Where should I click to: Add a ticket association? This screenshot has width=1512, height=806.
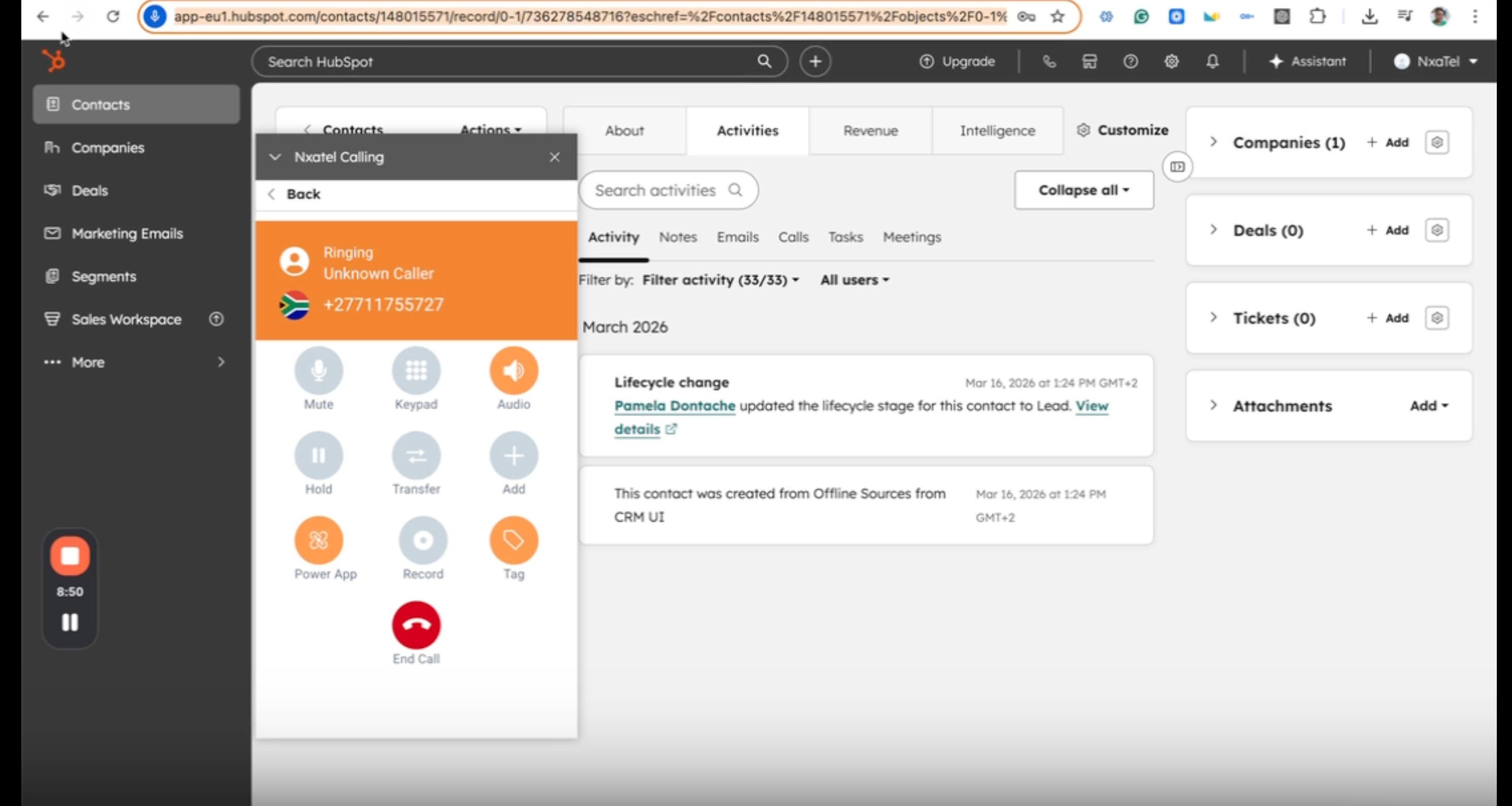(1388, 318)
